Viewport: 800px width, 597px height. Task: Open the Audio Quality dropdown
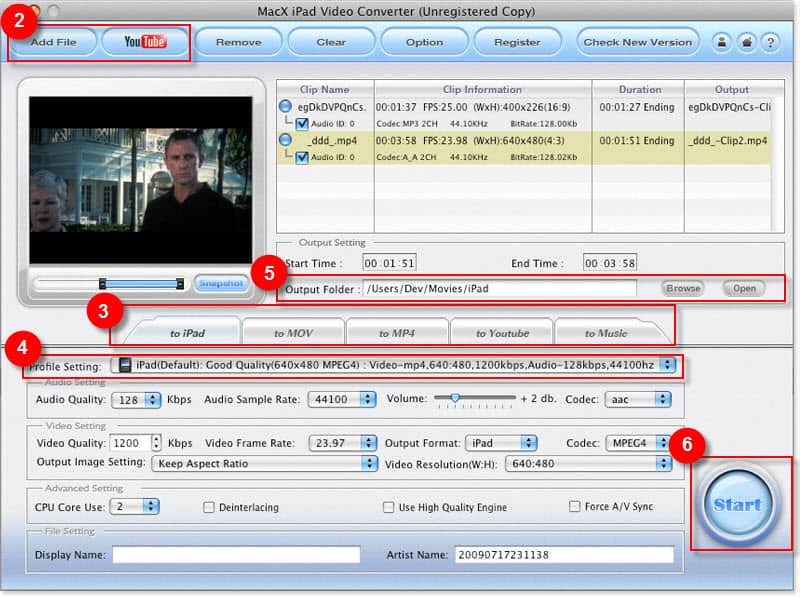[136, 400]
